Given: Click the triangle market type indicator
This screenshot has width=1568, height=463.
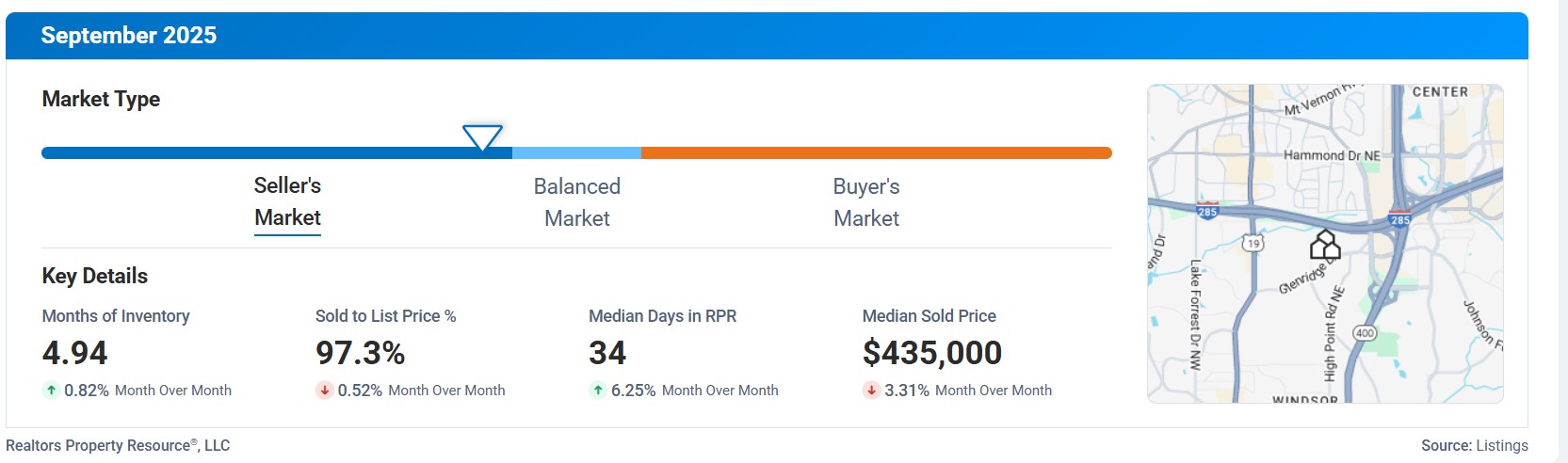Looking at the screenshot, I should click(x=482, y=137).
